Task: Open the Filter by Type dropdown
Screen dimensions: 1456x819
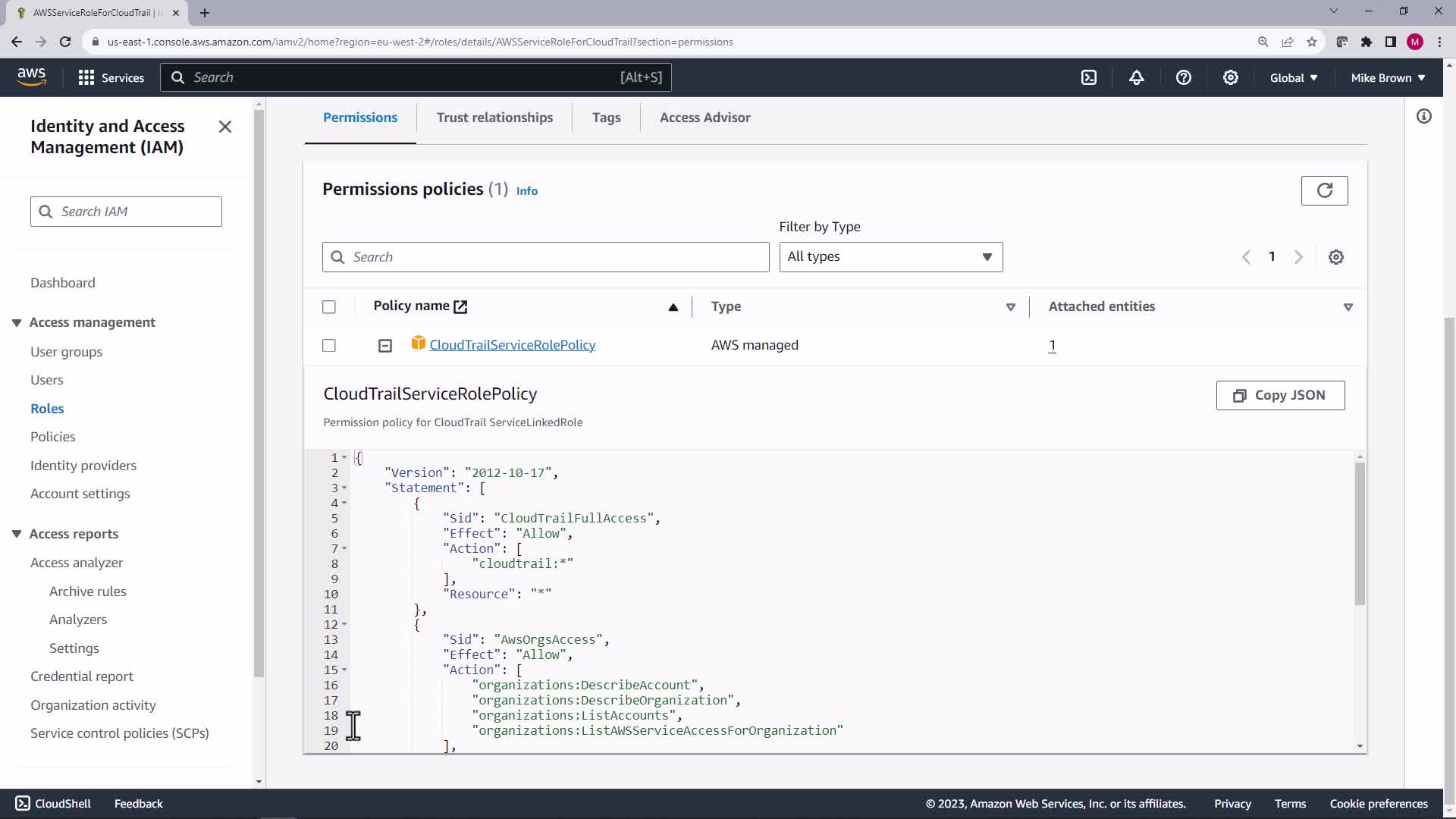Action: [x=890, y=257]
